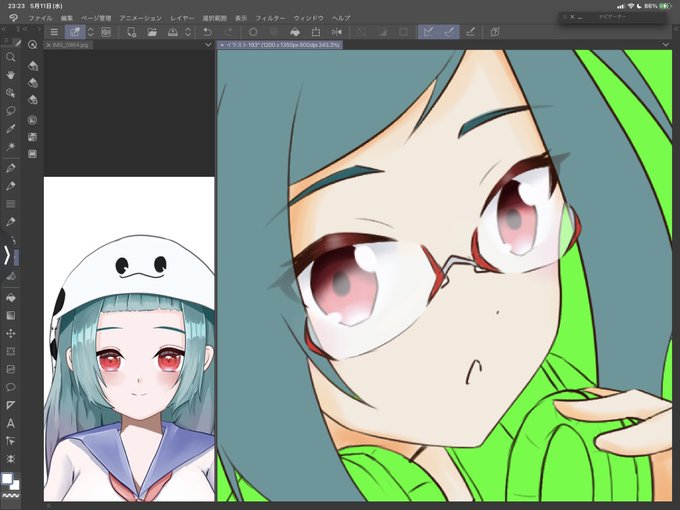The image size is (680, 510).
Task: Click the main drawing color swatch
Action: (x=7, y=478)
